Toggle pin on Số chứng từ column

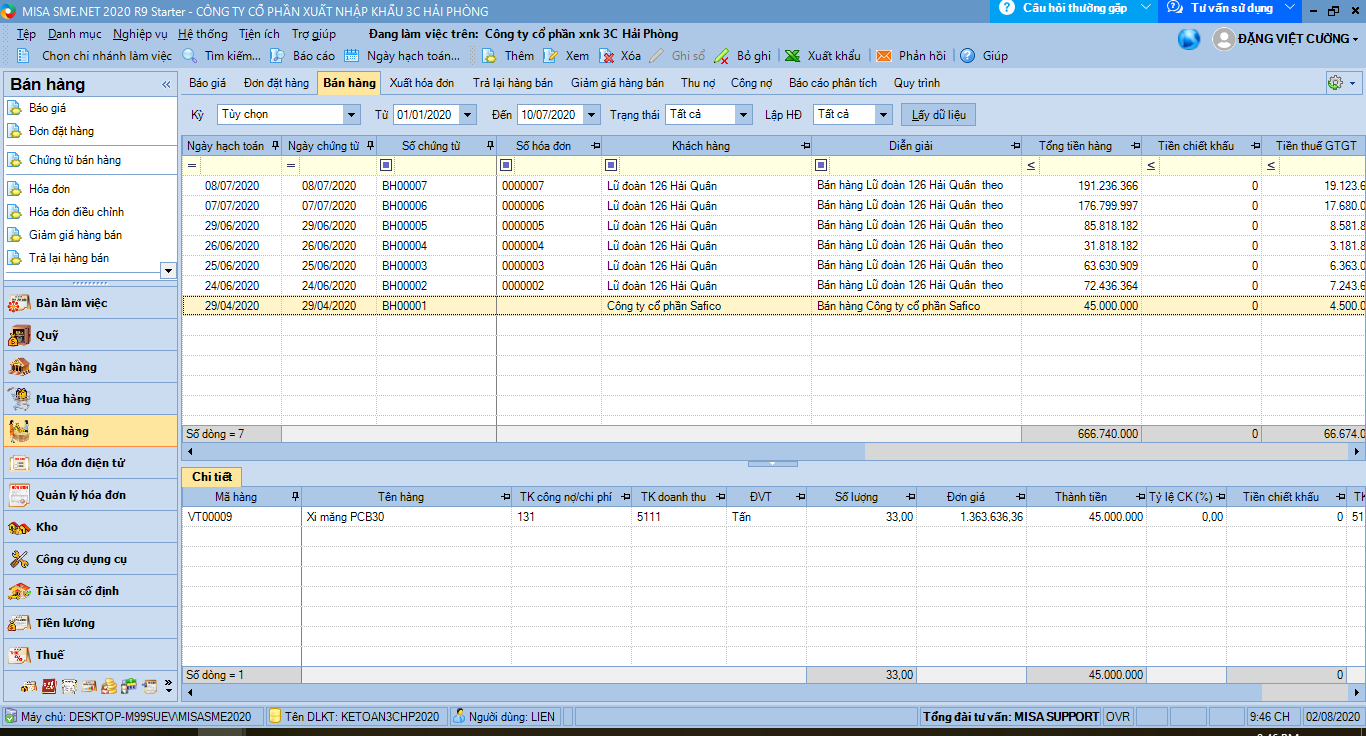(489, 146)
